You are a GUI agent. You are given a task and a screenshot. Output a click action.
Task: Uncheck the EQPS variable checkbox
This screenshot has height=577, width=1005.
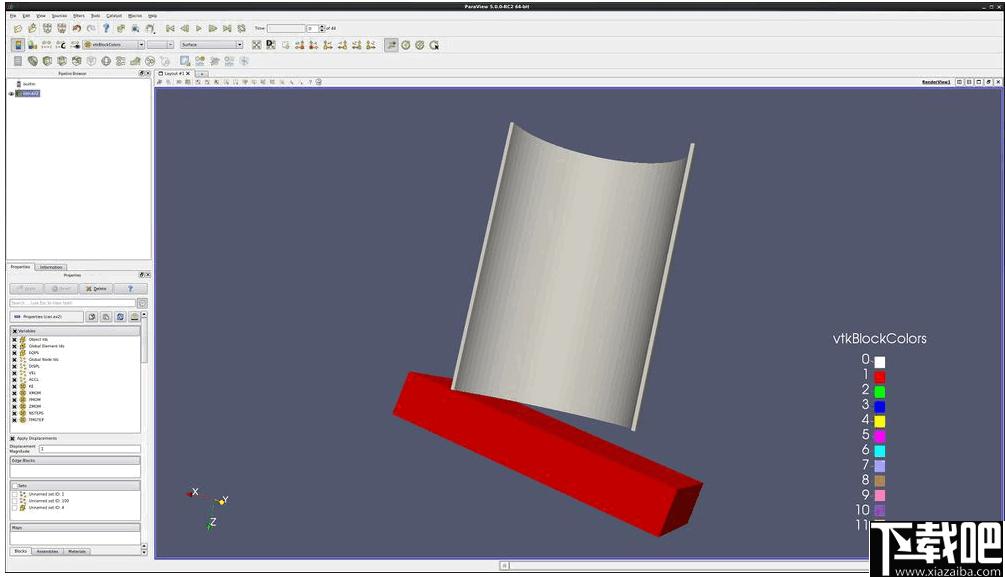click(x=14, y=353)
